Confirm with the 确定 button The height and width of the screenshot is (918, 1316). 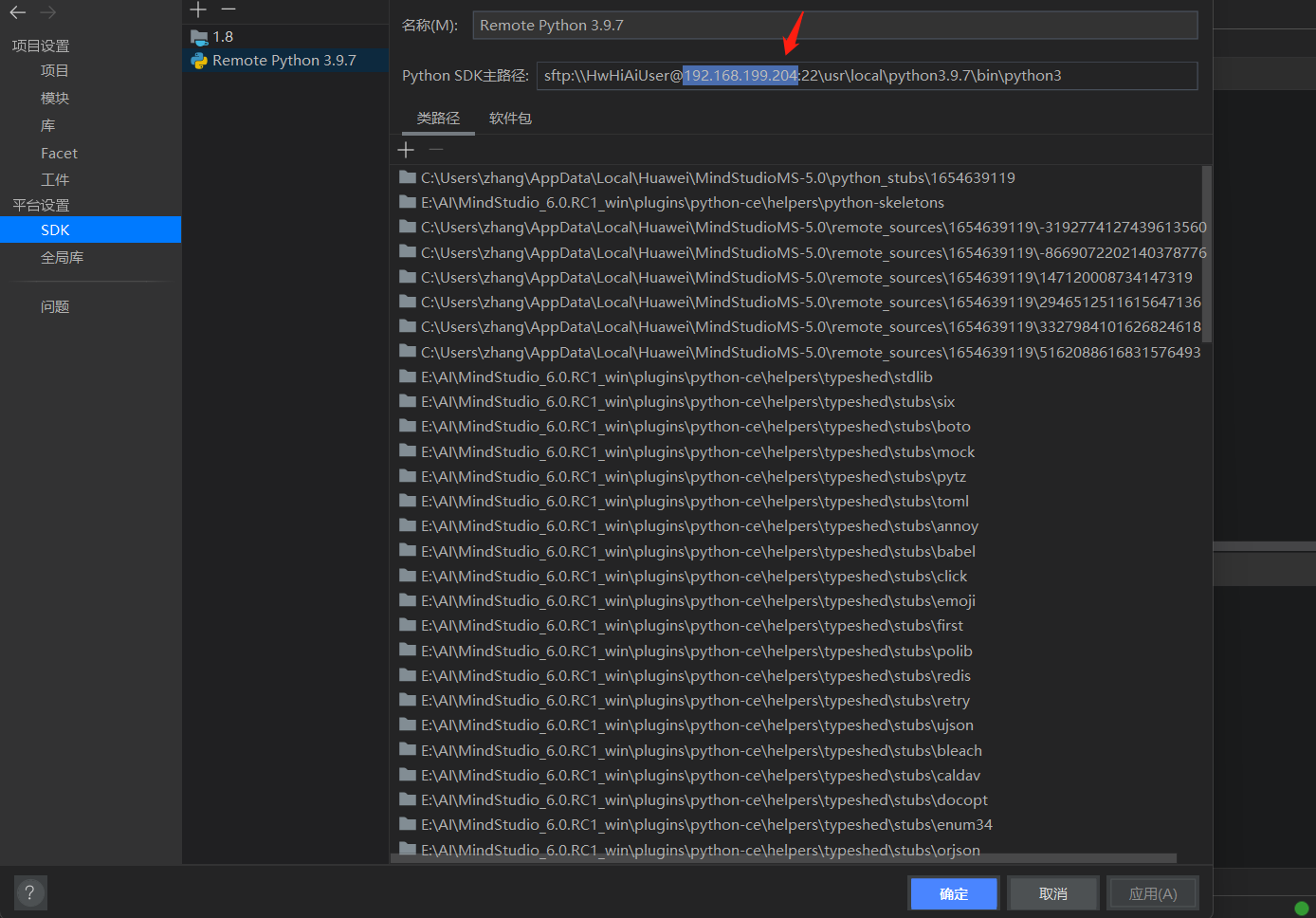pos(954,893)
